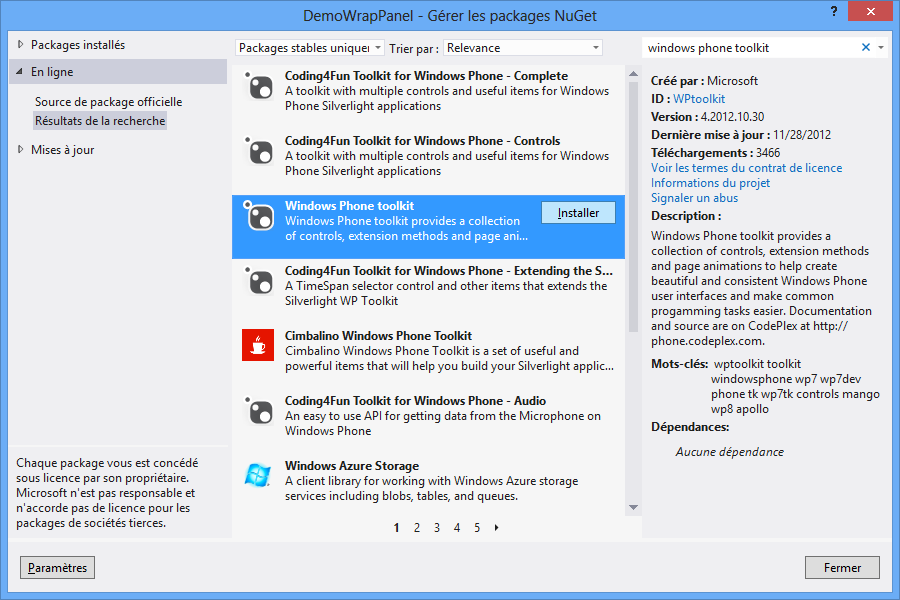The image size is (900, 600).
Task: Click the Windows Phone toolkit package icon
Action: point(258,216)
